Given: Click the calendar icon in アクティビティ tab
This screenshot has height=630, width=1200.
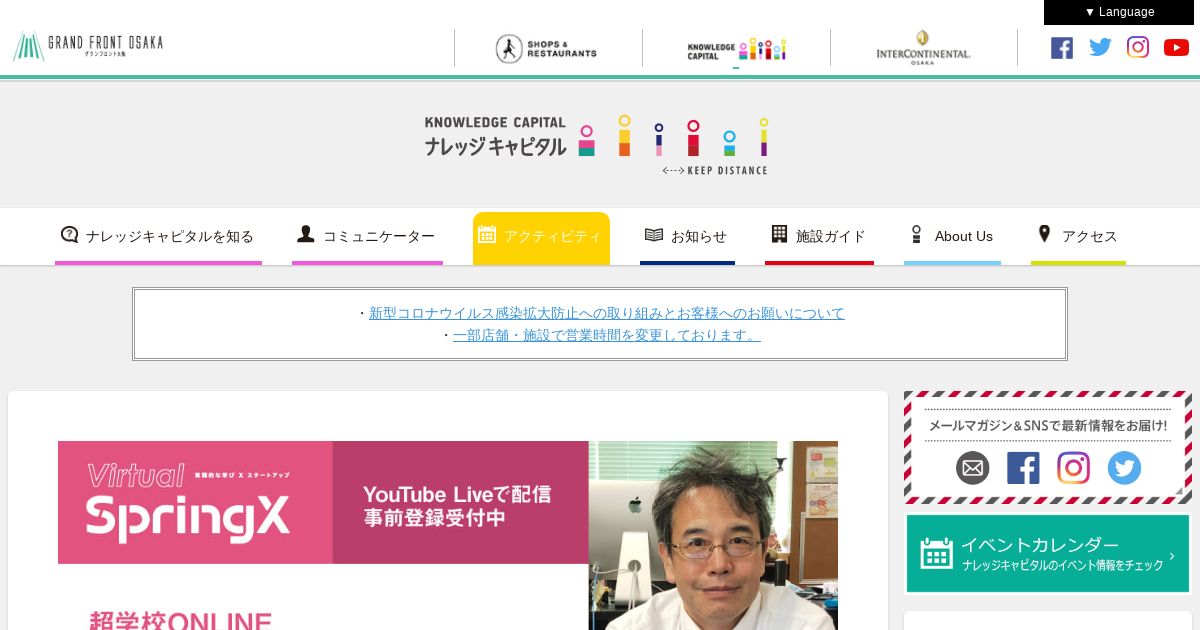Looking at the screenshot, I should (x=487, y=234).
